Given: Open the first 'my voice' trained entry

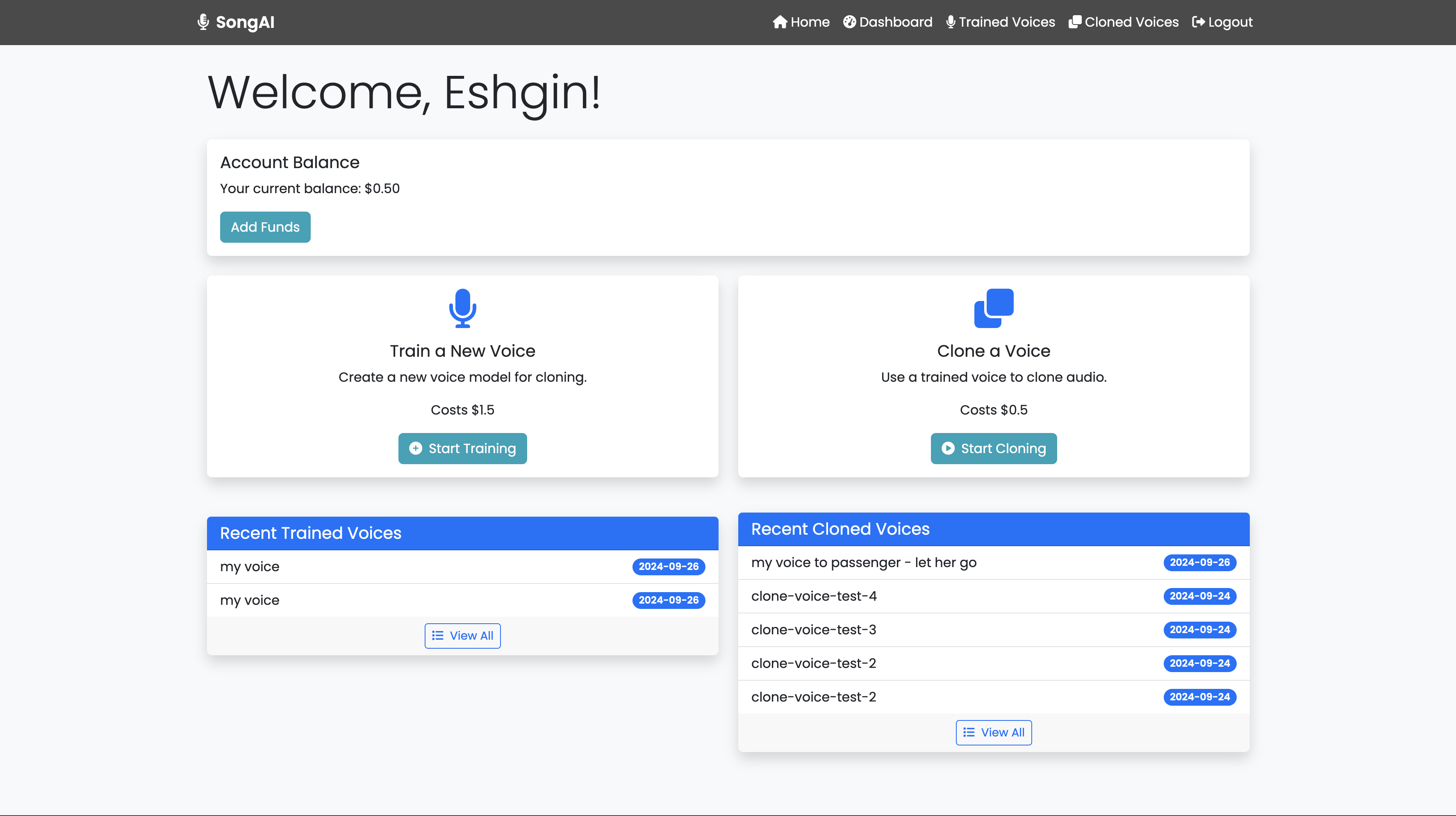Looking at the screenshot, I should [250, 567].
